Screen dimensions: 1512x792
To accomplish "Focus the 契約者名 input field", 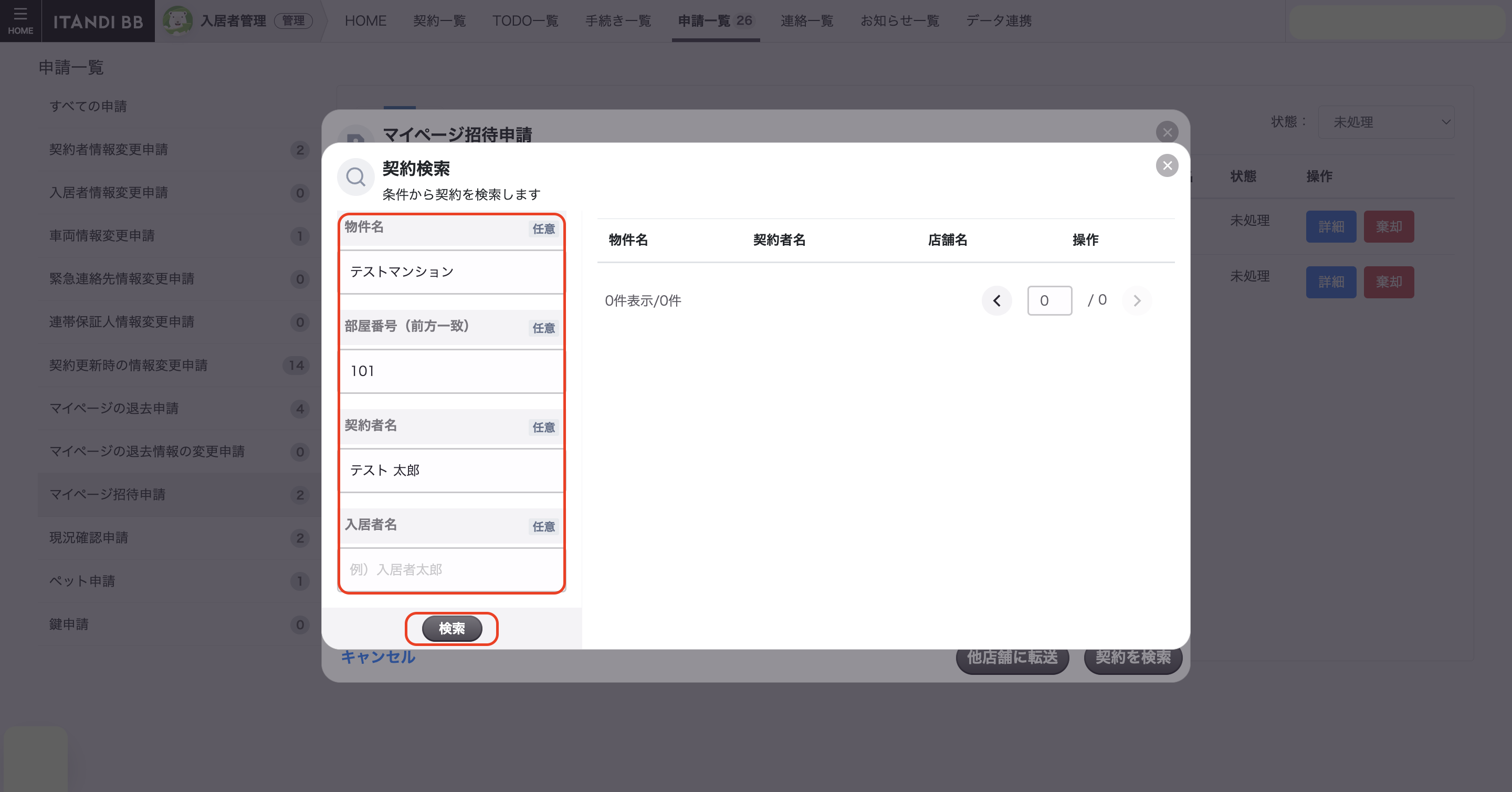I will click(451, 470).
